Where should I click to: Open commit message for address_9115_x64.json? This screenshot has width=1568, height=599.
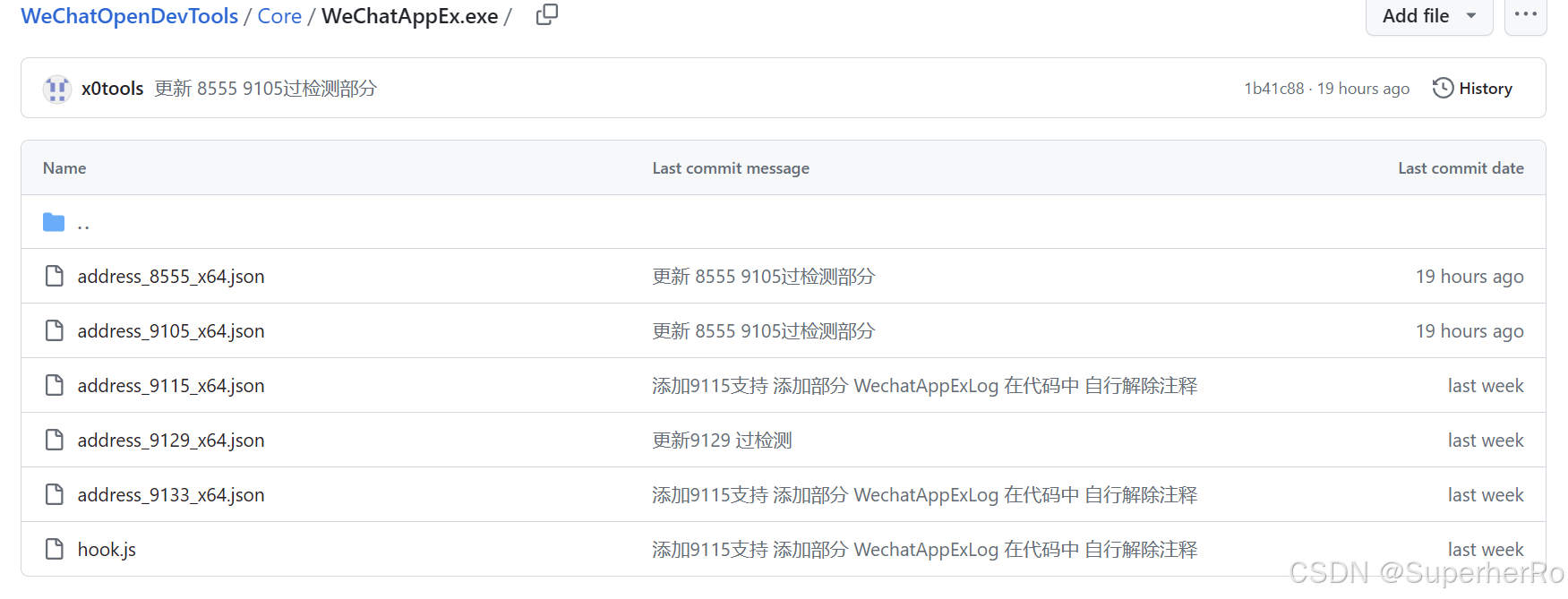click(x=925, y=386)
